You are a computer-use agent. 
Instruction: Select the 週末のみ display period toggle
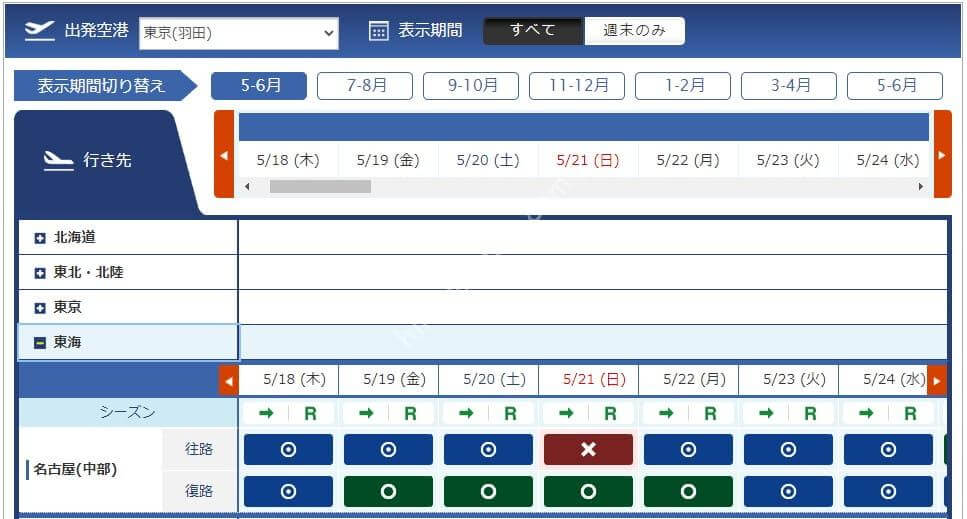(635, 30)
